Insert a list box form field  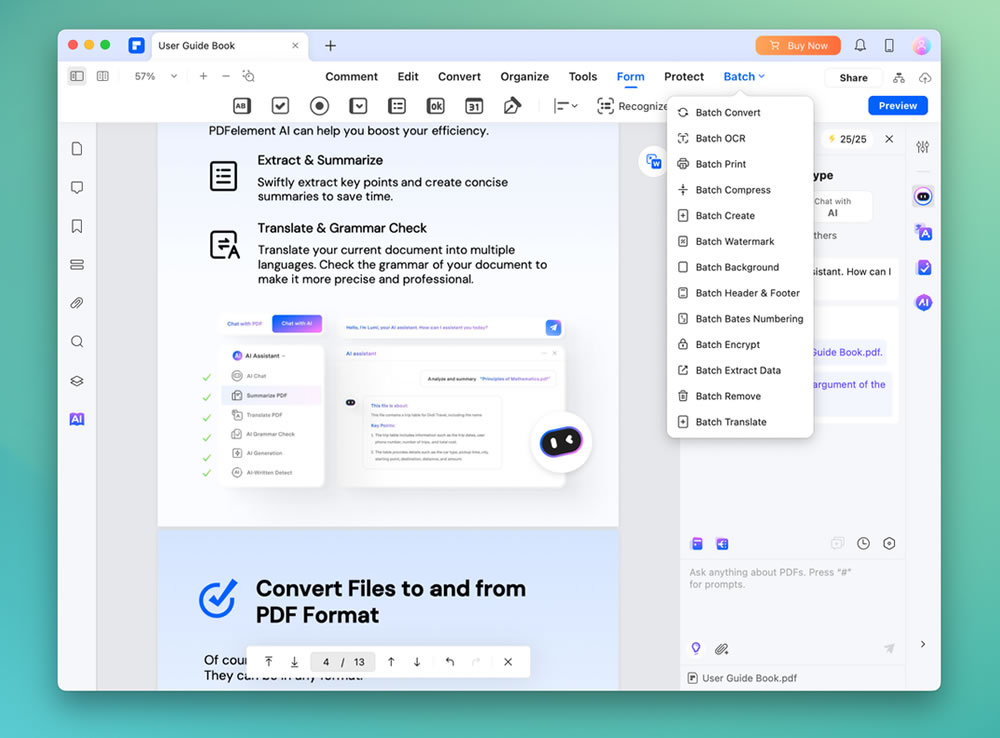coord(397,106)
